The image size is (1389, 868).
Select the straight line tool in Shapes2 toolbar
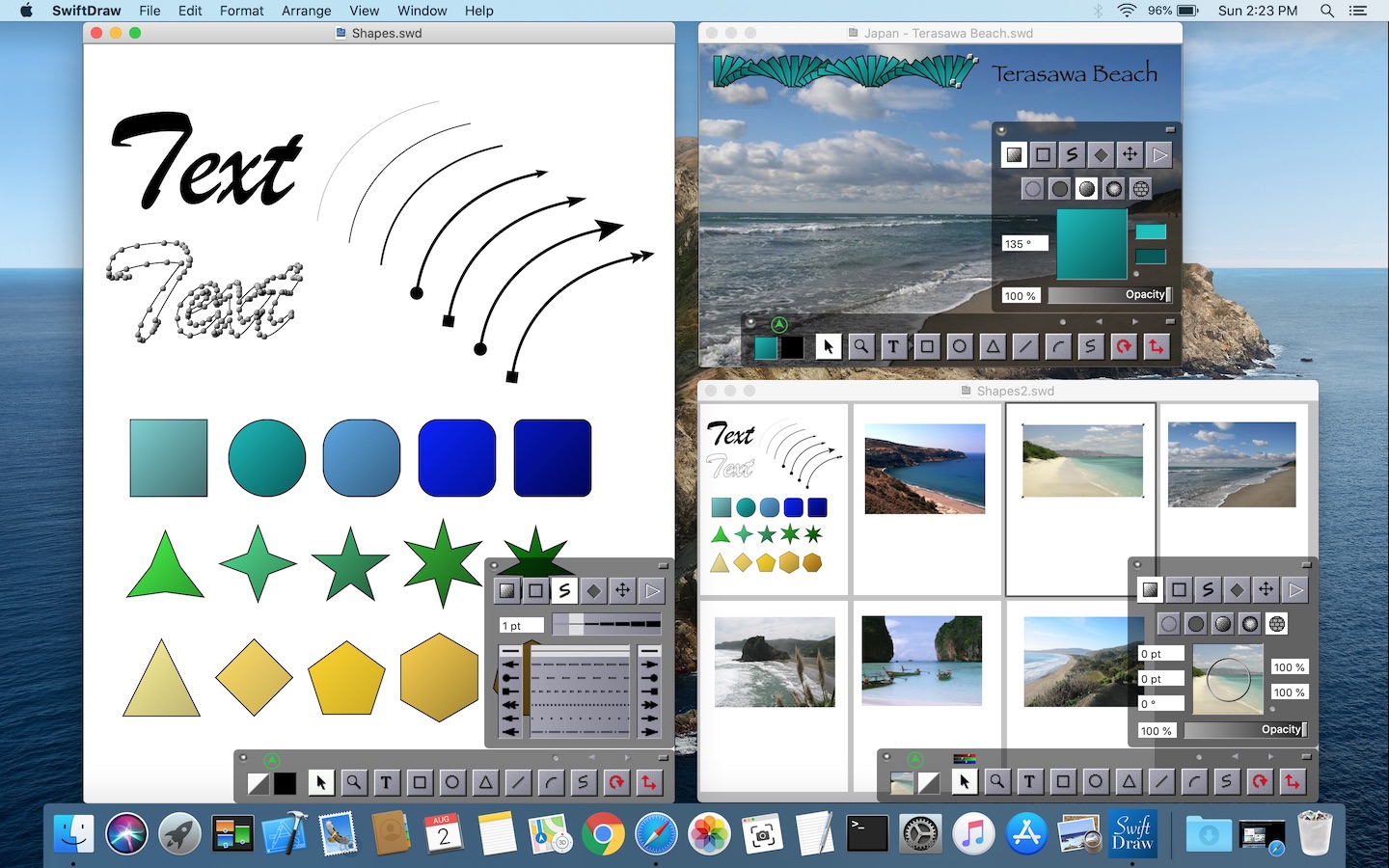coord(1161,781)
